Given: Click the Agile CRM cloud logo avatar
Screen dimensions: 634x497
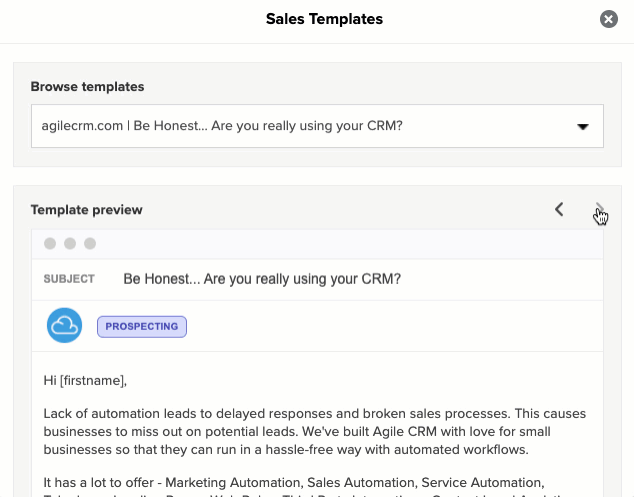Looking at the screenshot, I should click(64, 326).
